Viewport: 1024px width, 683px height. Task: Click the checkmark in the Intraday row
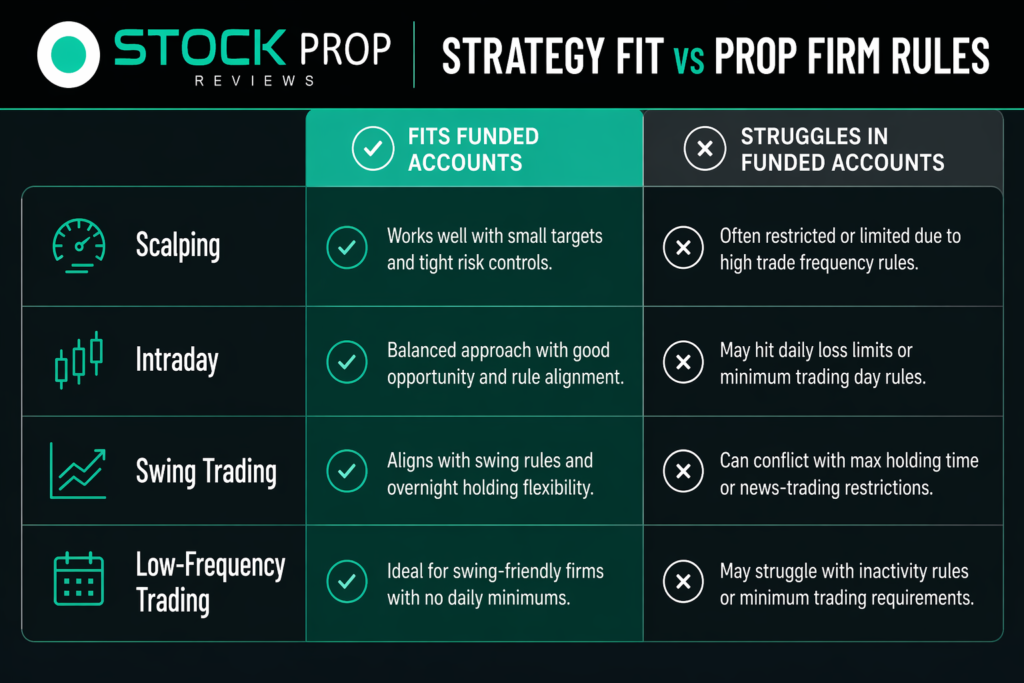(347, 362)
